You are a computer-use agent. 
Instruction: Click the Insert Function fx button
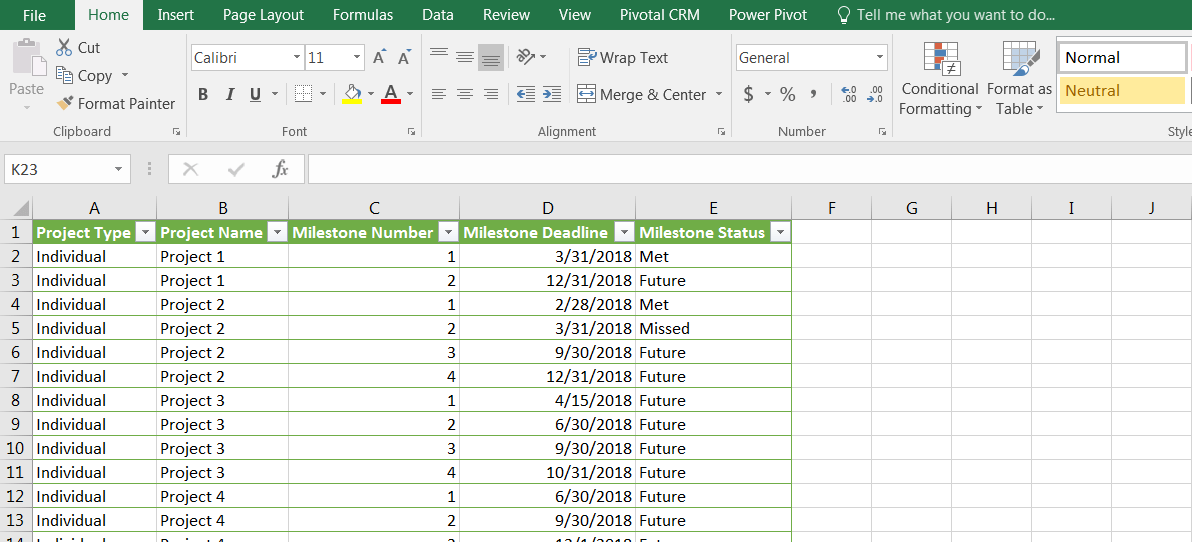pyautogui.click(x=281, y=170)
